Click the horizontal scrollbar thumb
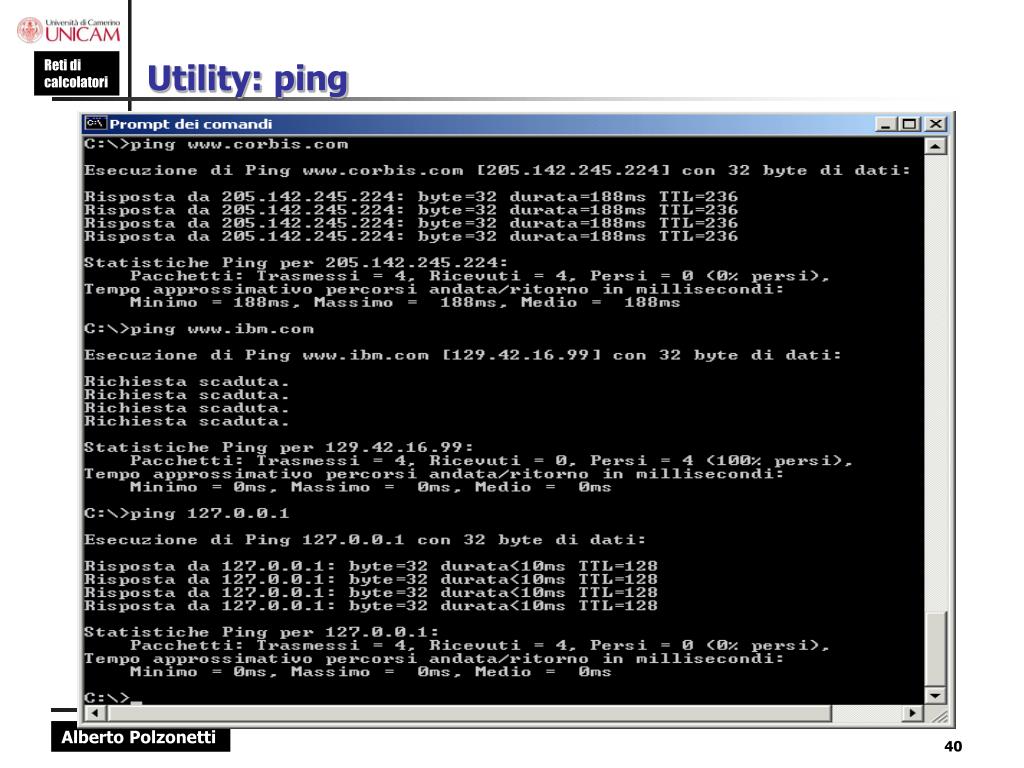1024x768 pixels. pos(468,713)
